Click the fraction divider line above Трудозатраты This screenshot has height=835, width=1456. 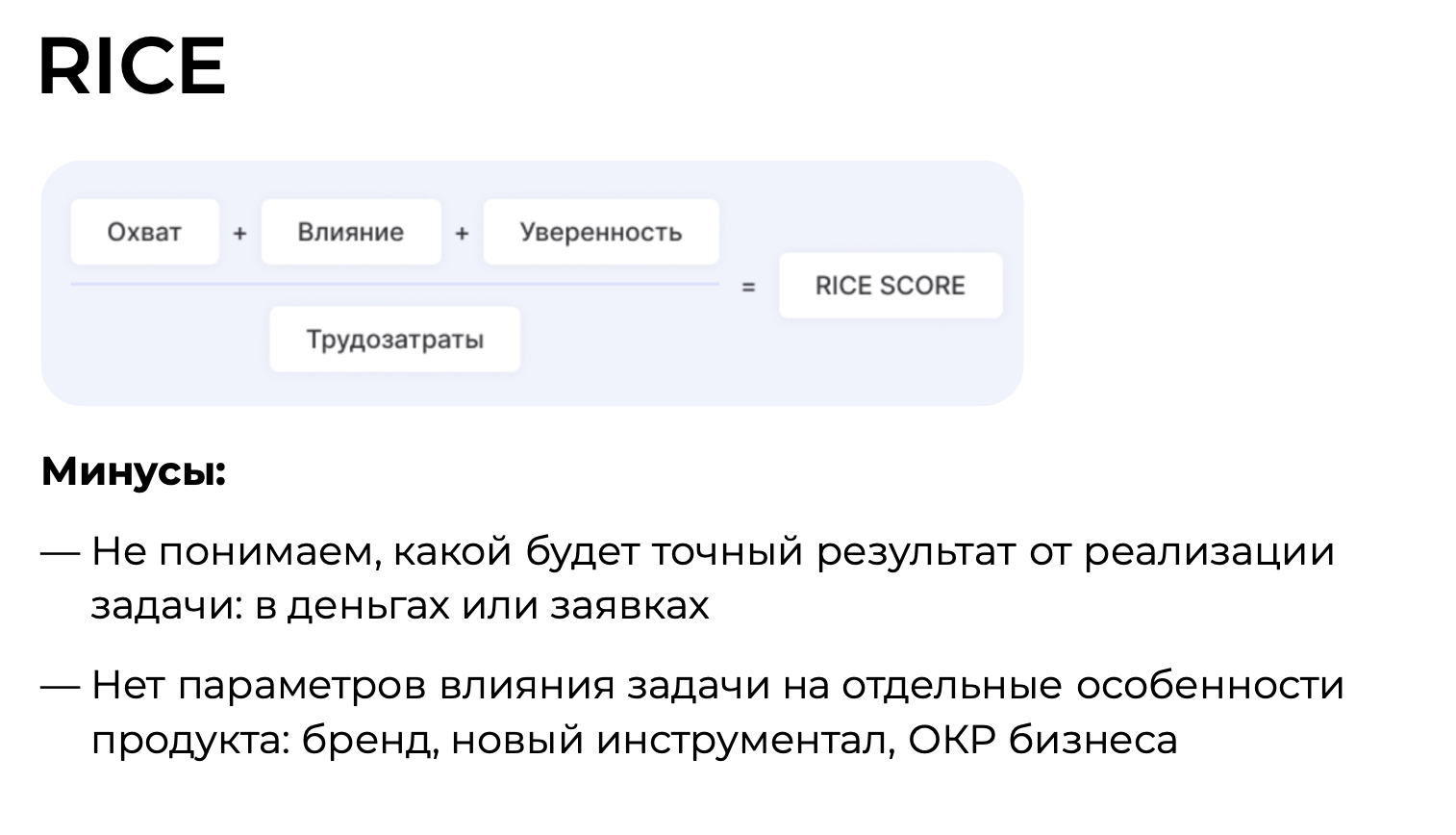(394, 285)
